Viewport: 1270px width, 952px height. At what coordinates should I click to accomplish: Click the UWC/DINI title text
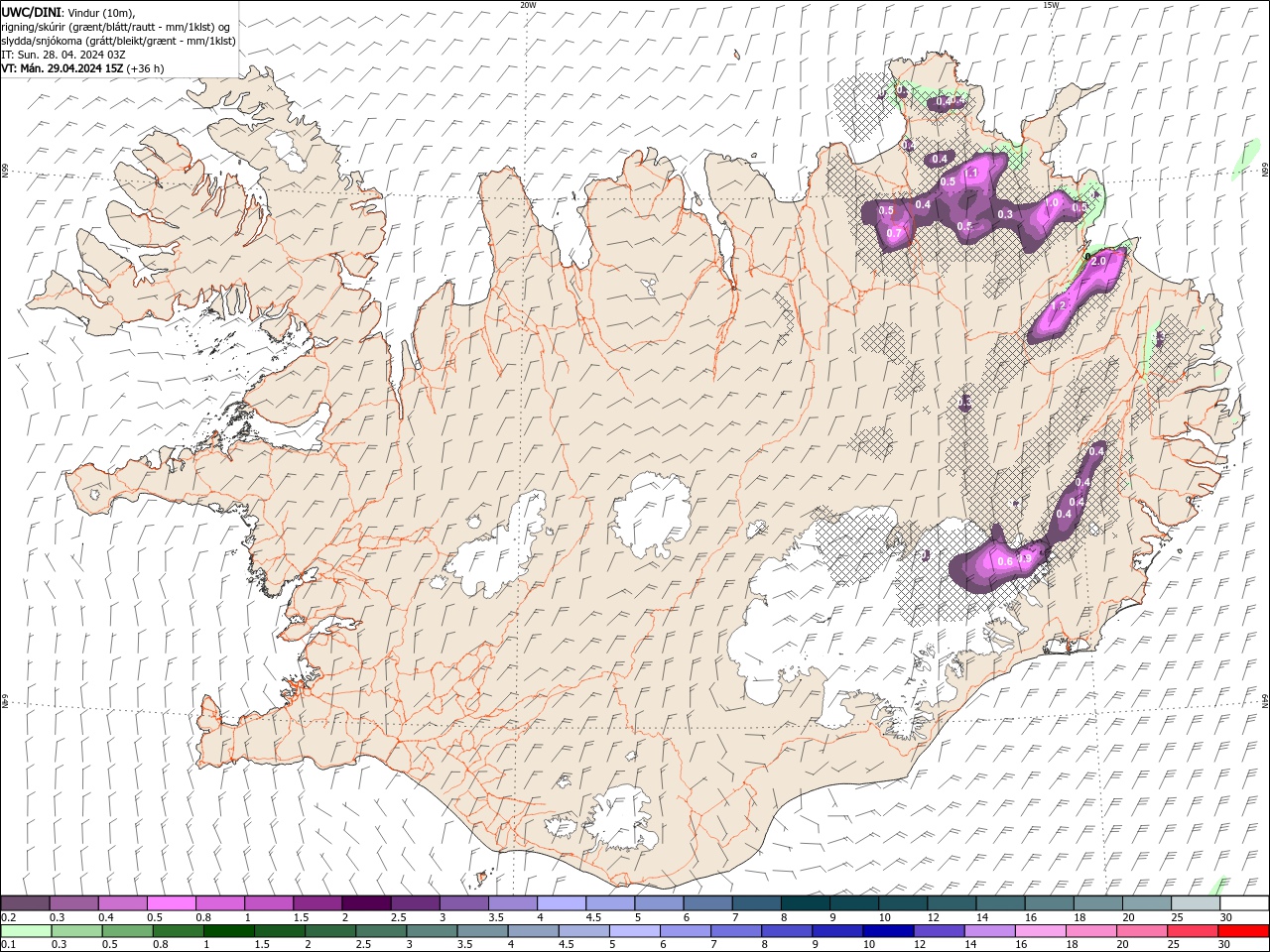coord(33,11)
